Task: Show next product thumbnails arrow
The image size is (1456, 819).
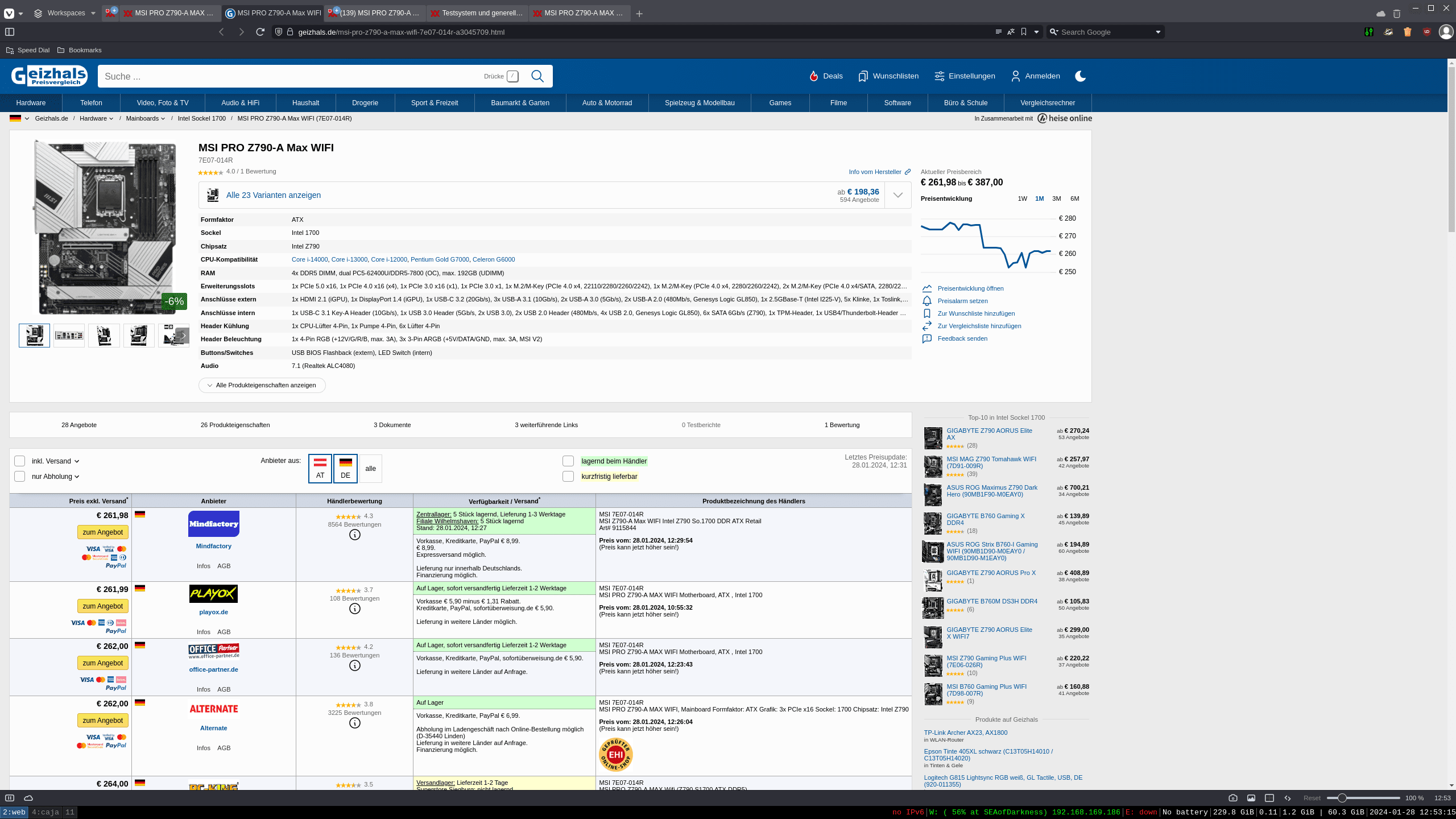Action: 183,336
